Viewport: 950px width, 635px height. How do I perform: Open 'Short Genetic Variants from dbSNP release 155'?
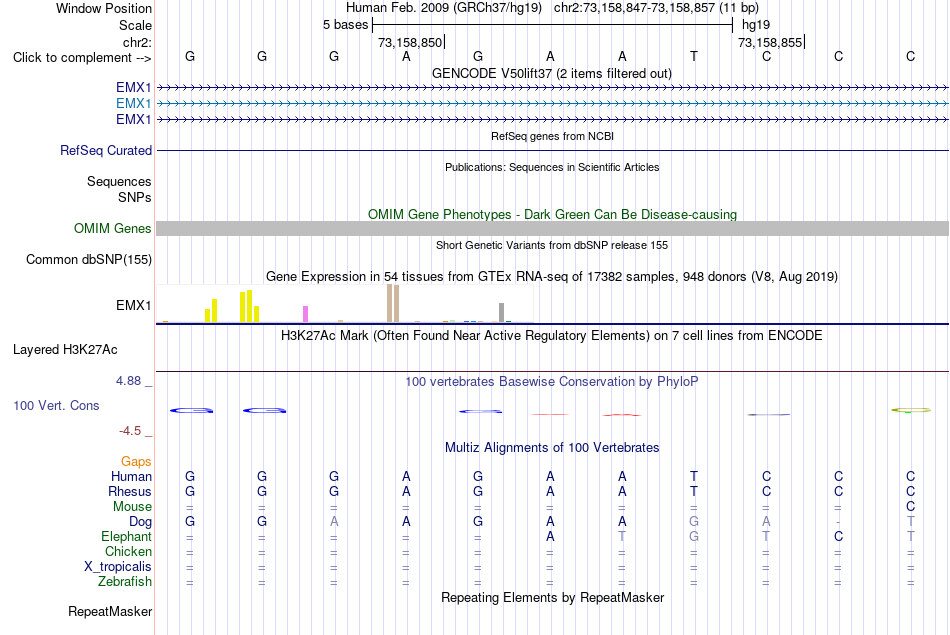552,245
